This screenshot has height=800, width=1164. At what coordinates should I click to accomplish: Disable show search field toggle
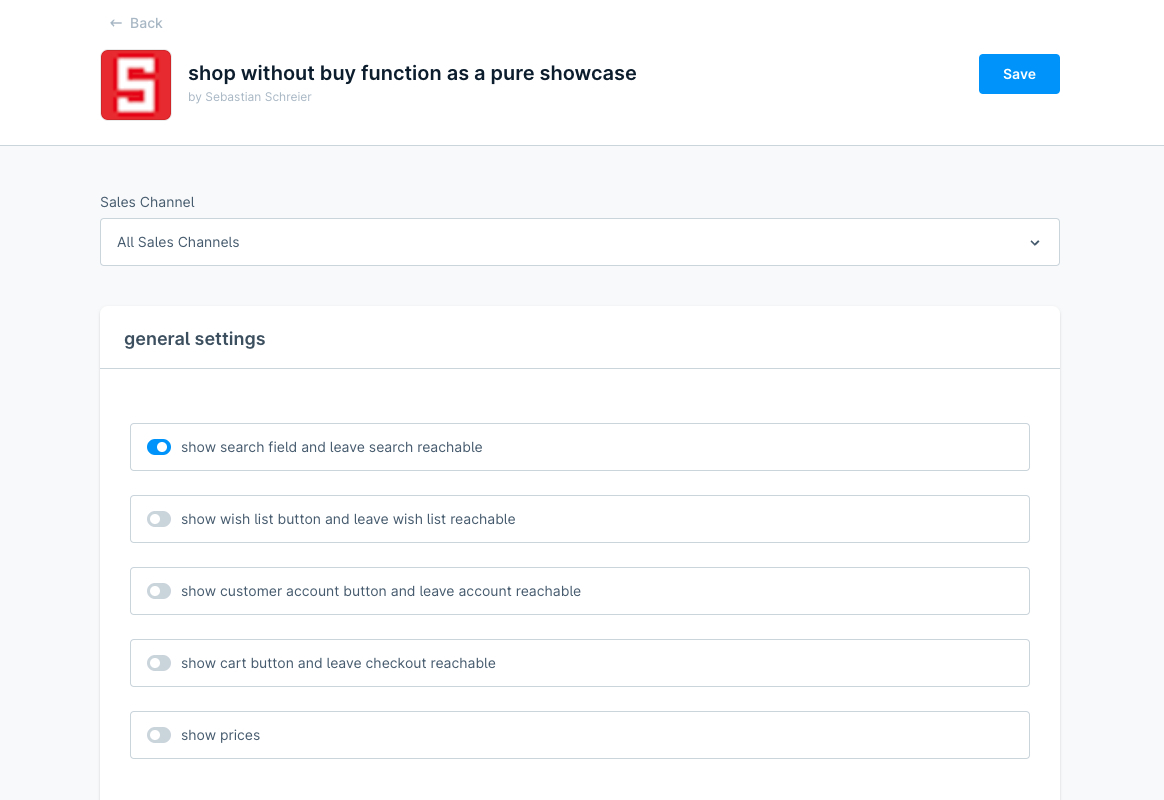[x=159, y=447]
